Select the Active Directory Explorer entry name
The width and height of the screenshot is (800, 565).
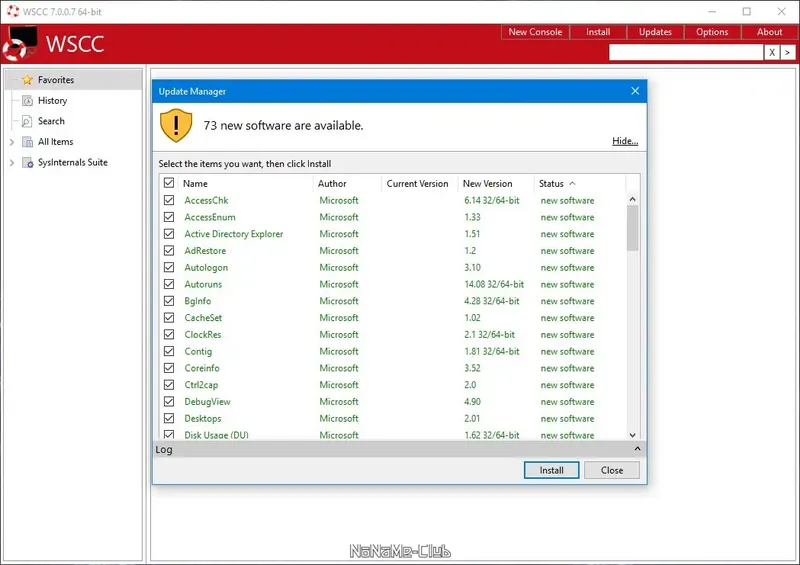(234, 234)
